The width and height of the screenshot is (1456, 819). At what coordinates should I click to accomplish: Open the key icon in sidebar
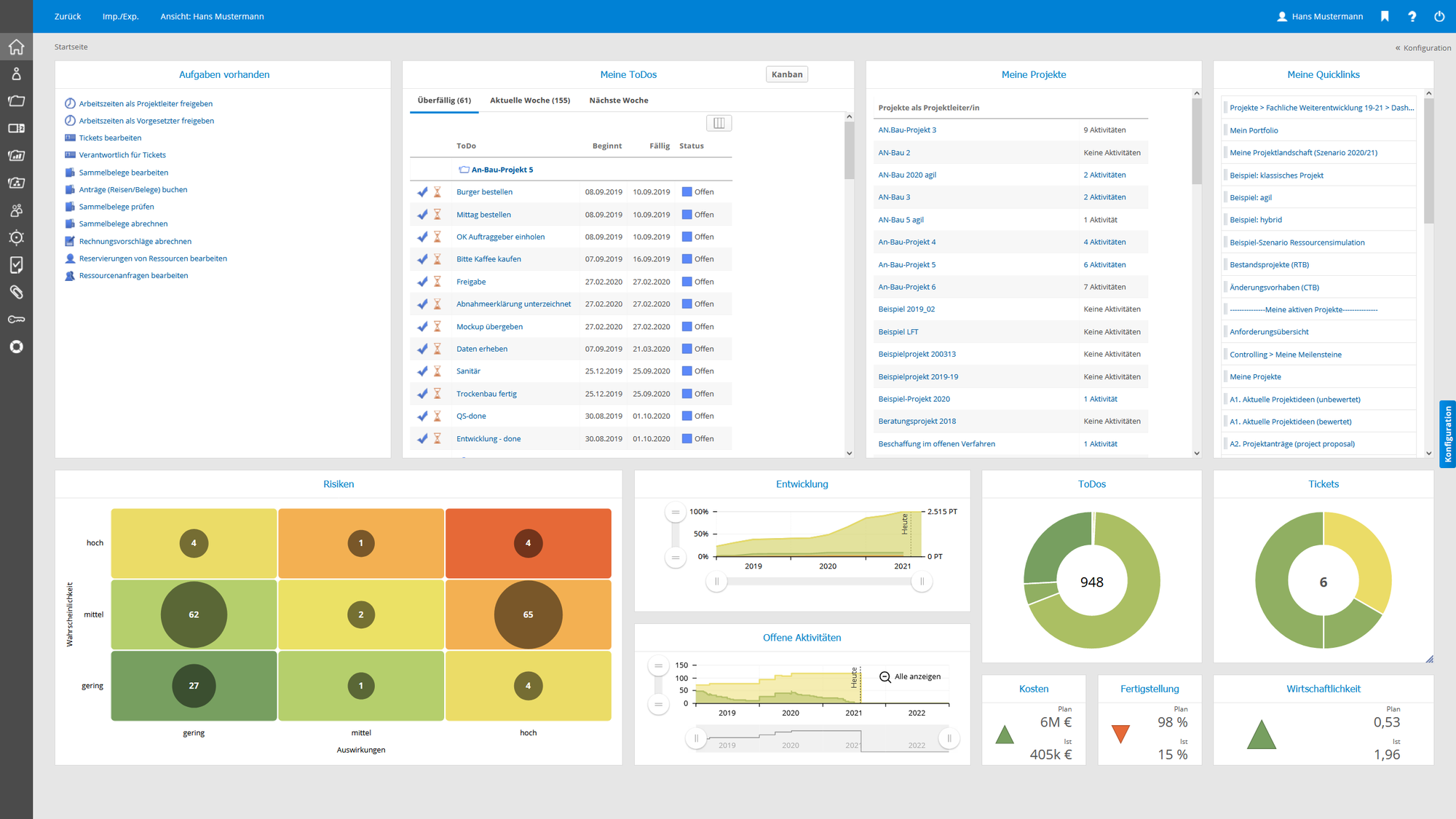[16, 320]
